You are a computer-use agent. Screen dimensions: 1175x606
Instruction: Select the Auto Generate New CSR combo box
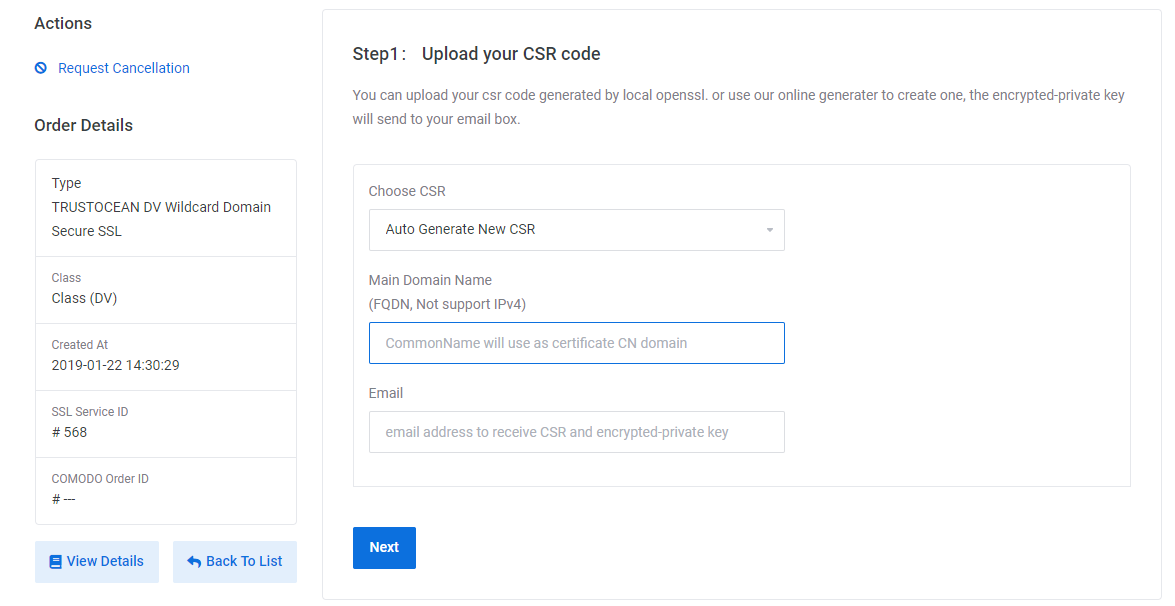pyautogui.click(x=576, y=230)
